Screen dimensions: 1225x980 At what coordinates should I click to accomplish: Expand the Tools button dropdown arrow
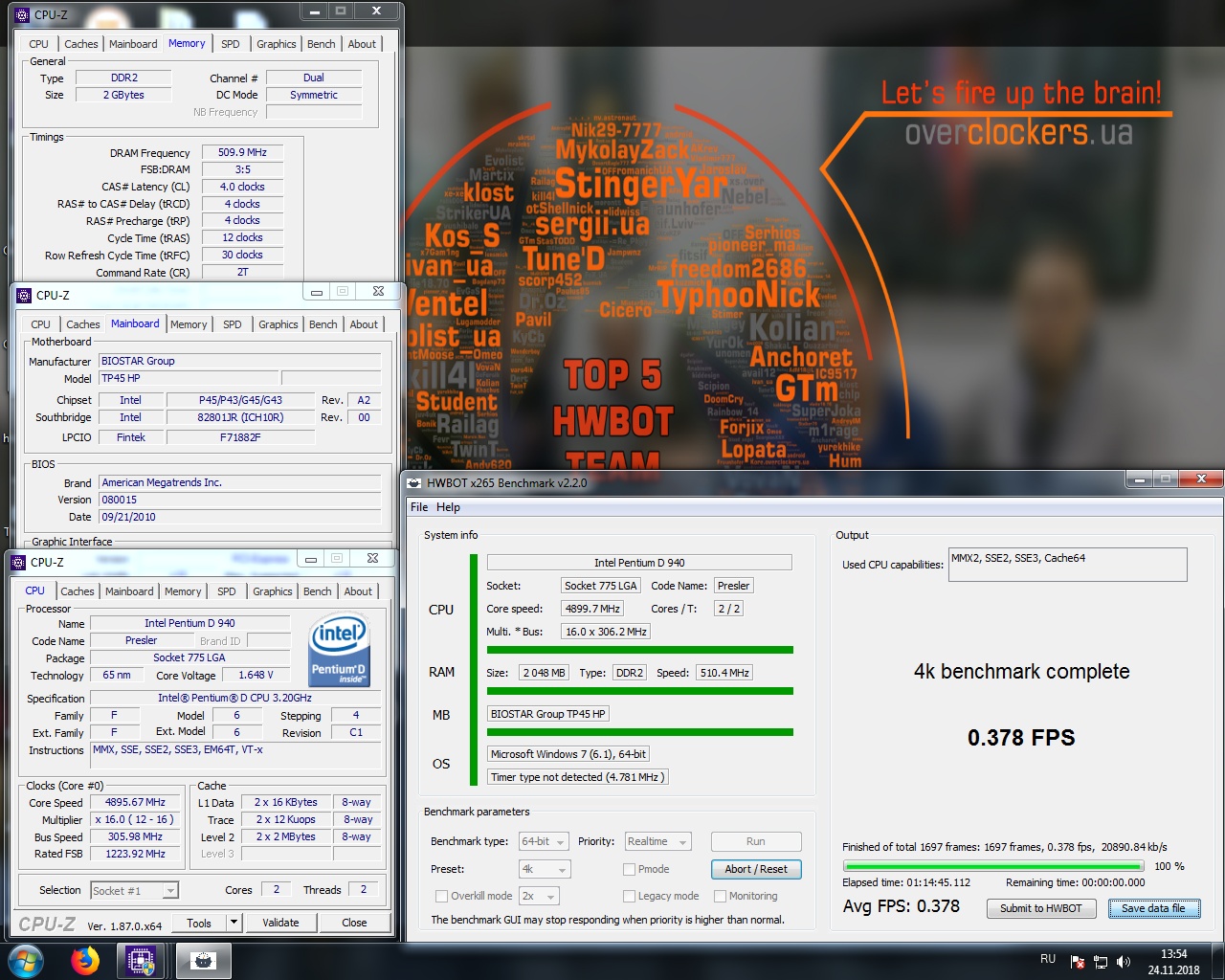[x=234, y=923]
